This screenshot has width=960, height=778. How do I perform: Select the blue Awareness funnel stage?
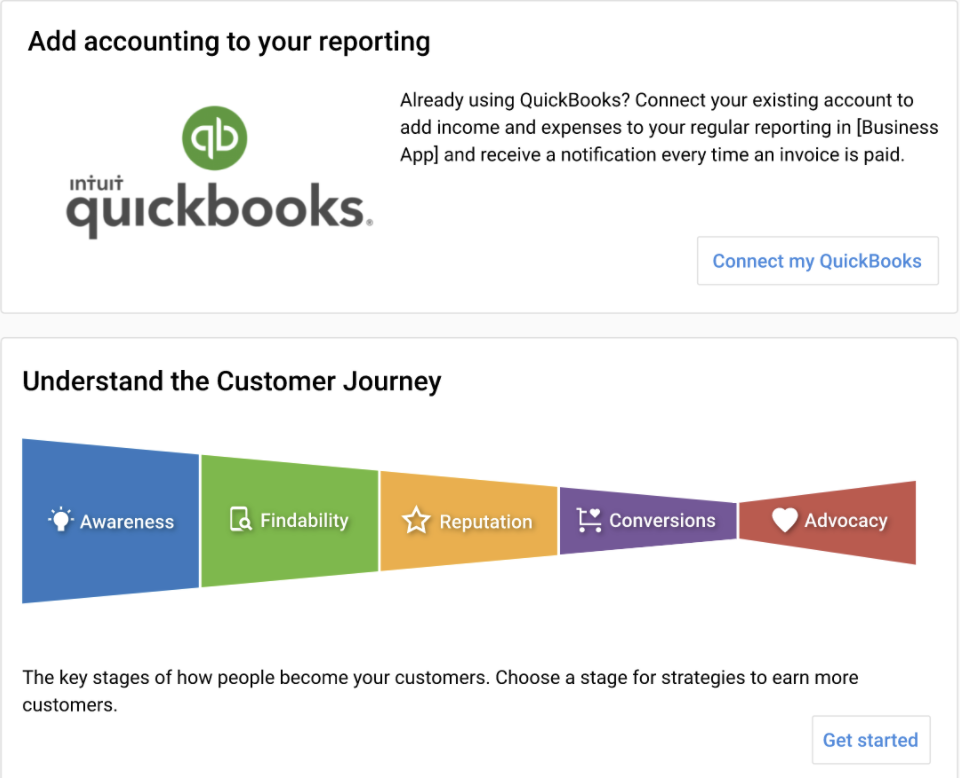coord(111,521)
